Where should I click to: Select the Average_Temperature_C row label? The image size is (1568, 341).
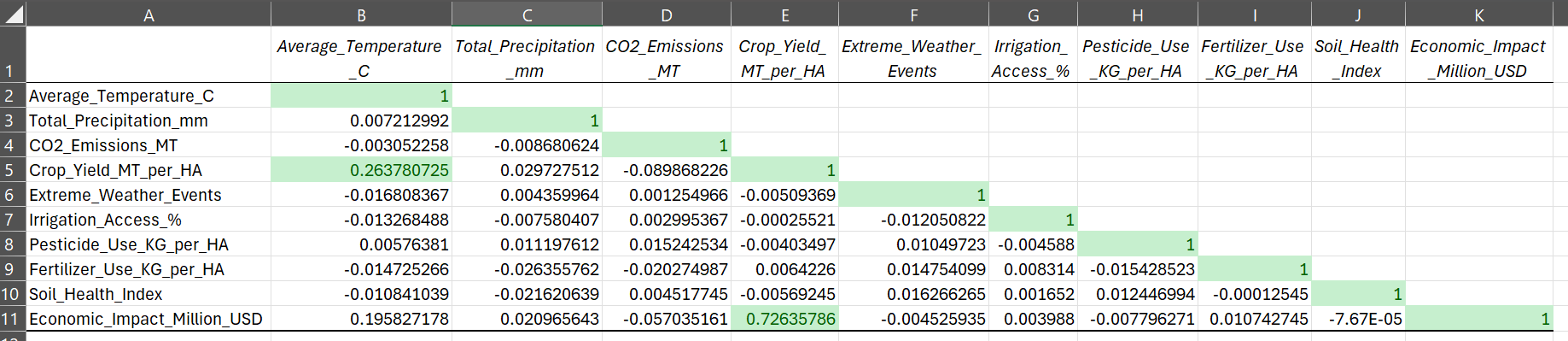[149, 96]
